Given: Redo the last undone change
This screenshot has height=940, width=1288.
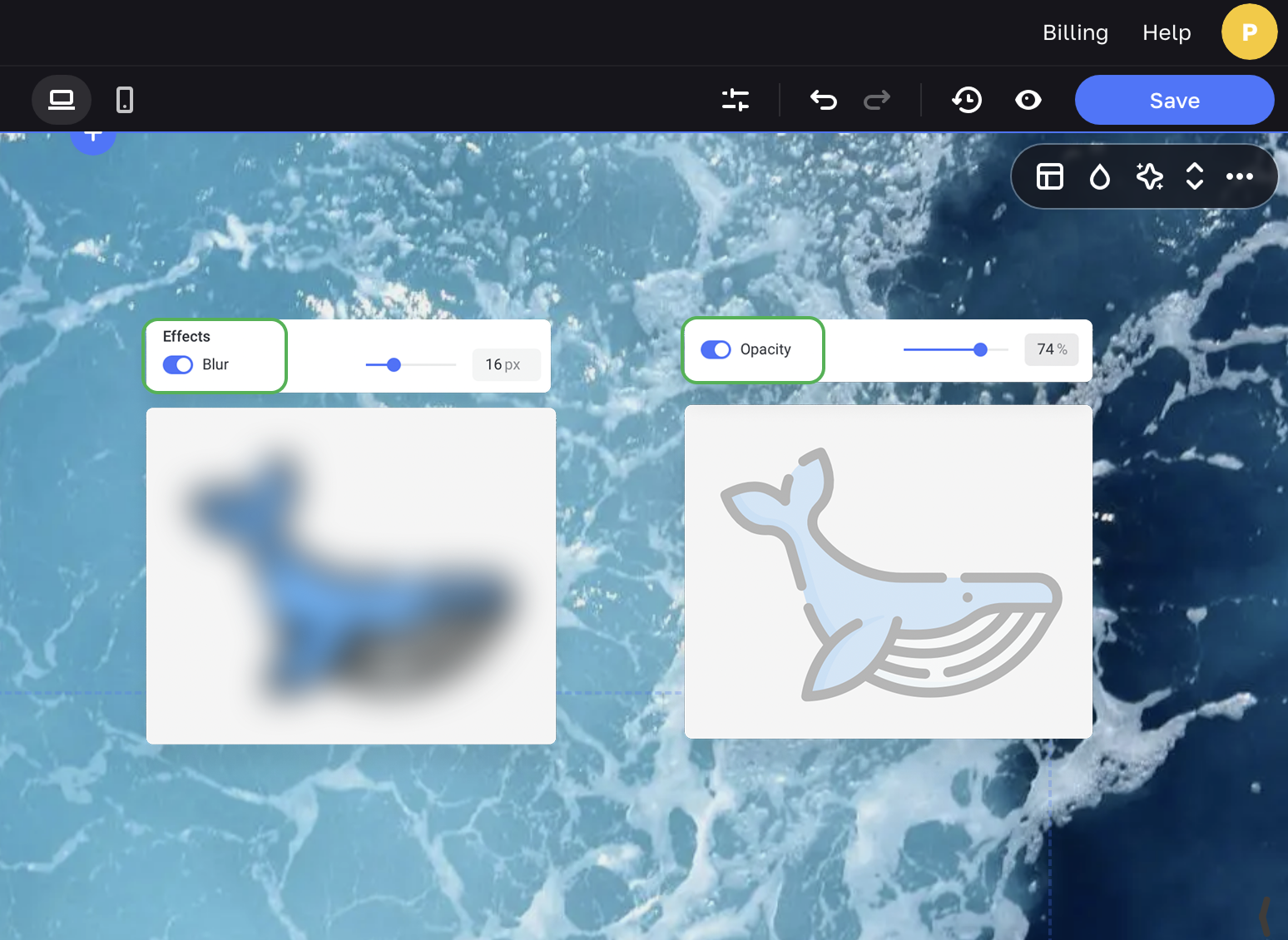Looking at the screenshot, I should (877, 100).
